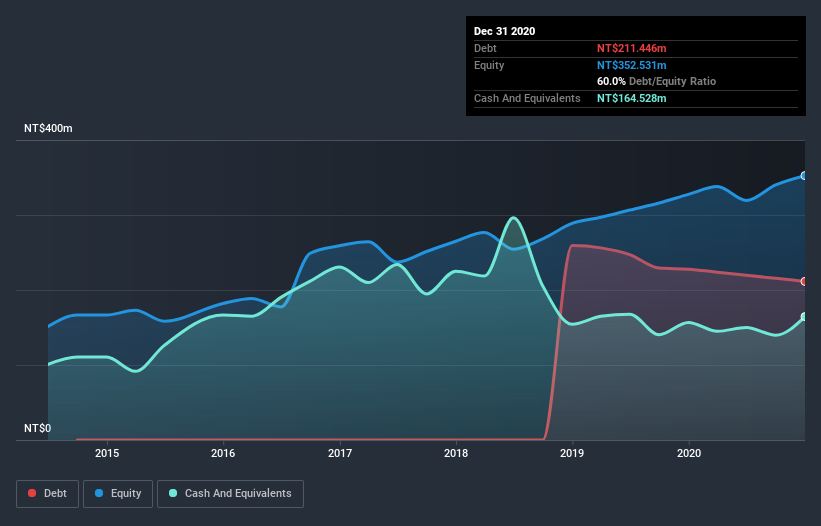Toggle the Equity series legend button
This screenshot has width=821, height=526.
(x=118, y=494)
